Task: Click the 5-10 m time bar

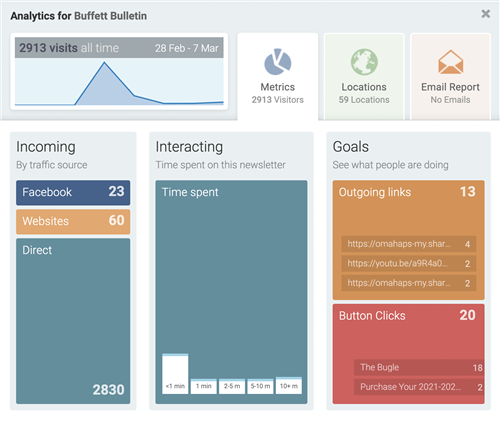Action: pyautogui.click(x=260, y=386)
